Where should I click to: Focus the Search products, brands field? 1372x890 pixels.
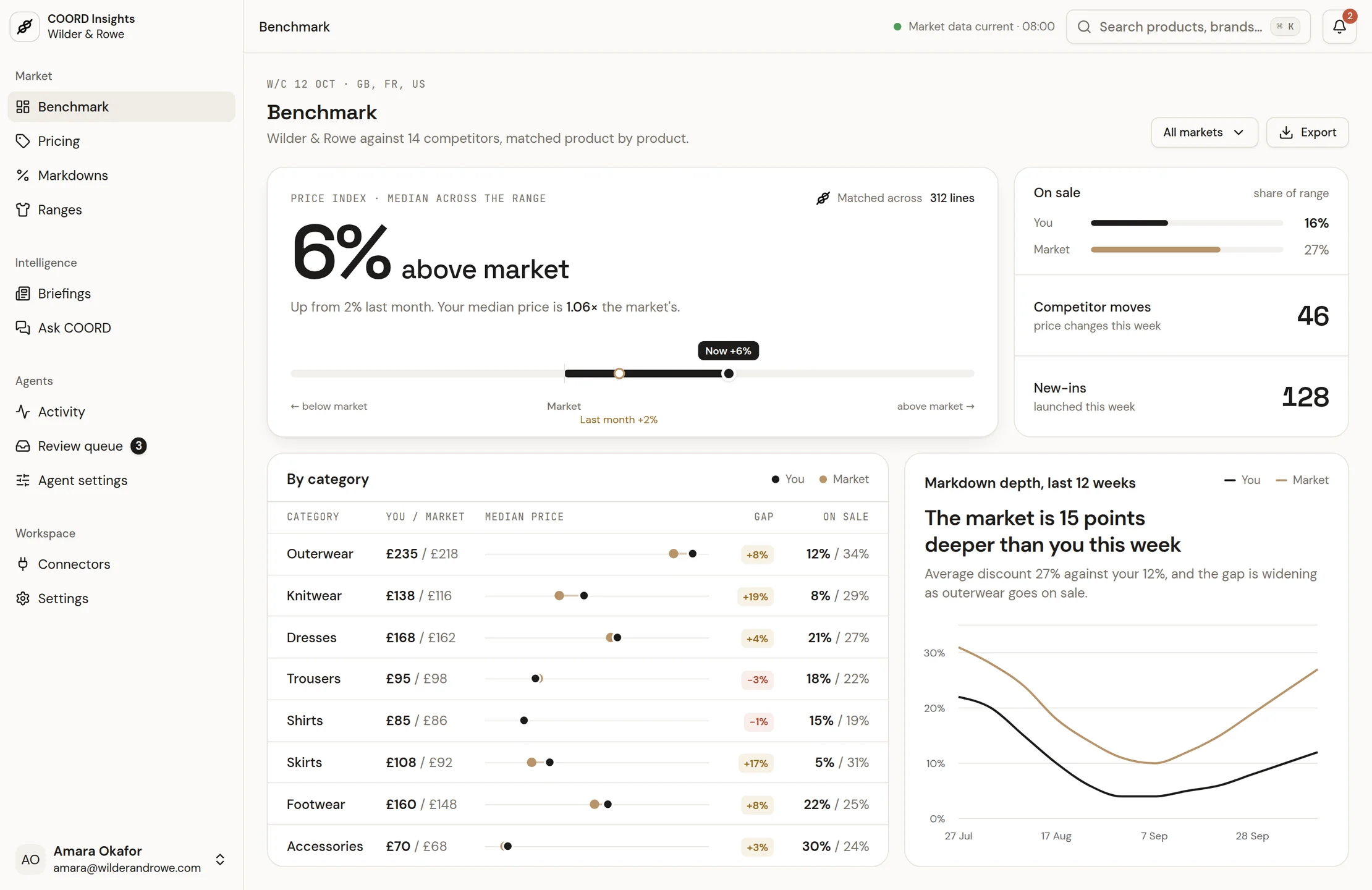coord(1188,27)
